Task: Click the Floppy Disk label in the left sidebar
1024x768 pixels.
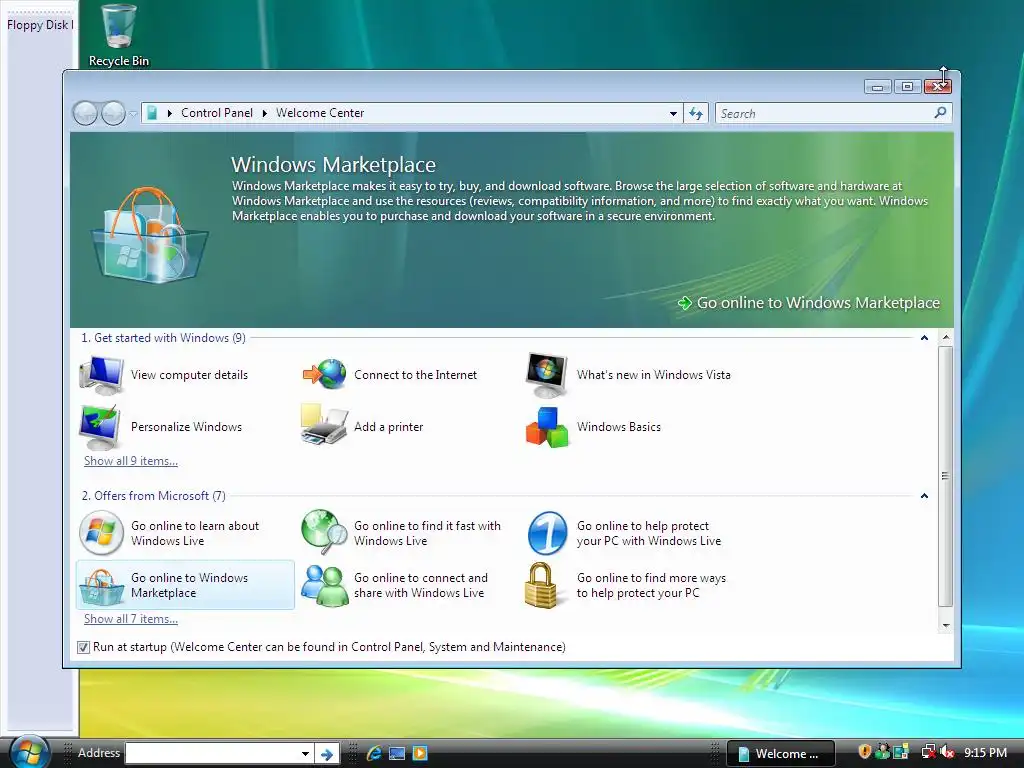Action: (40, 25)
